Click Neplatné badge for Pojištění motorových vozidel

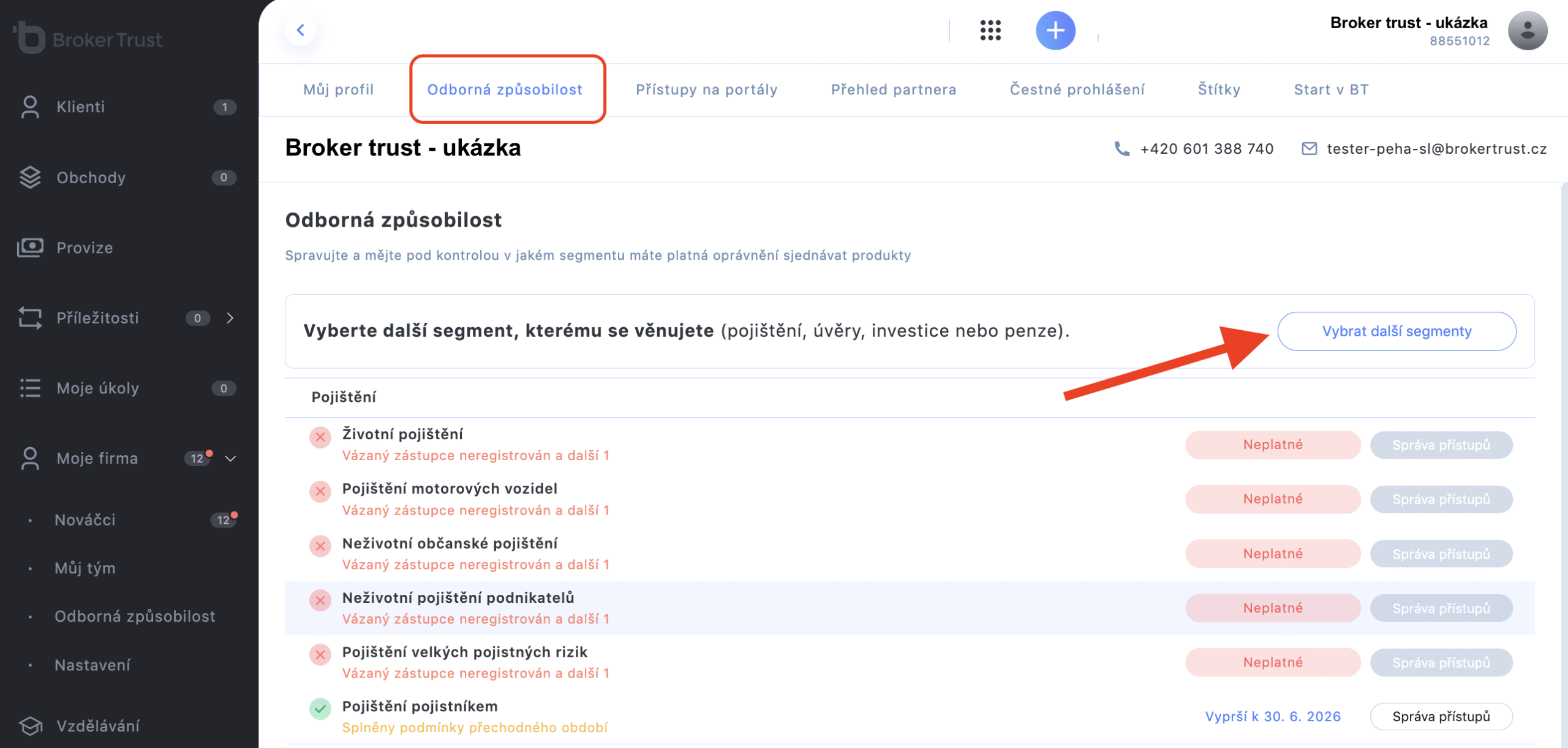(1272, 499)
